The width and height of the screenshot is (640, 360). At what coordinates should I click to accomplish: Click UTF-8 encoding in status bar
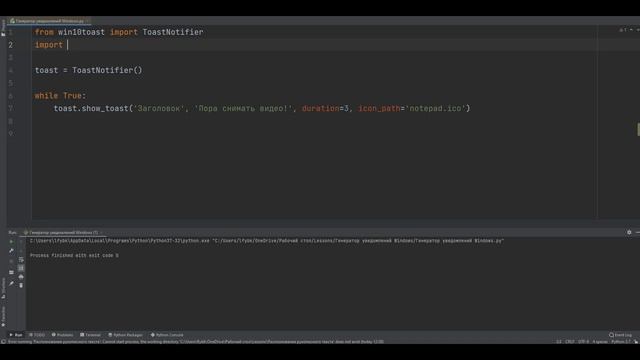[x=583, y=342]
